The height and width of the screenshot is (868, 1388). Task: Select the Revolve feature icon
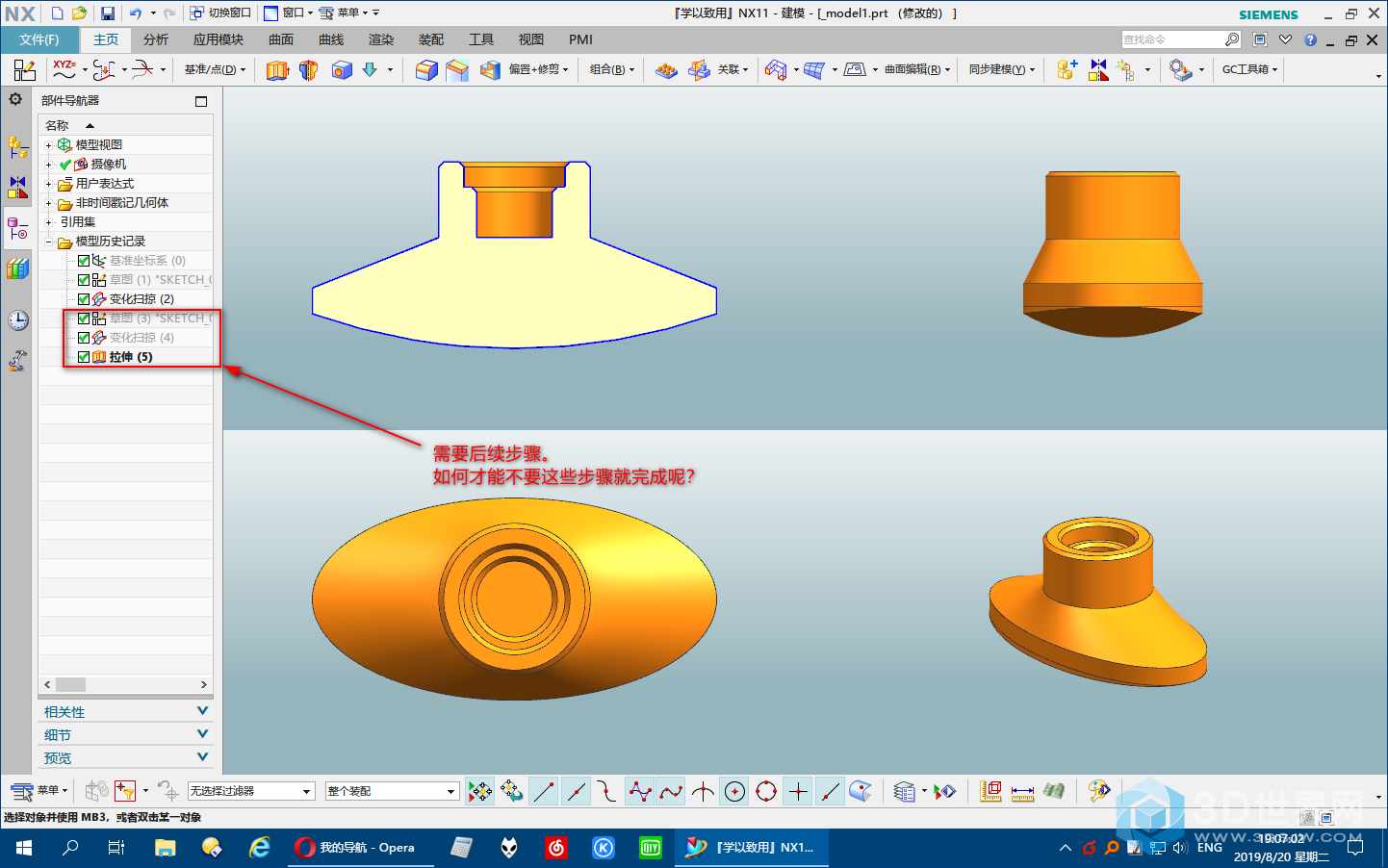tap(308, 69)
